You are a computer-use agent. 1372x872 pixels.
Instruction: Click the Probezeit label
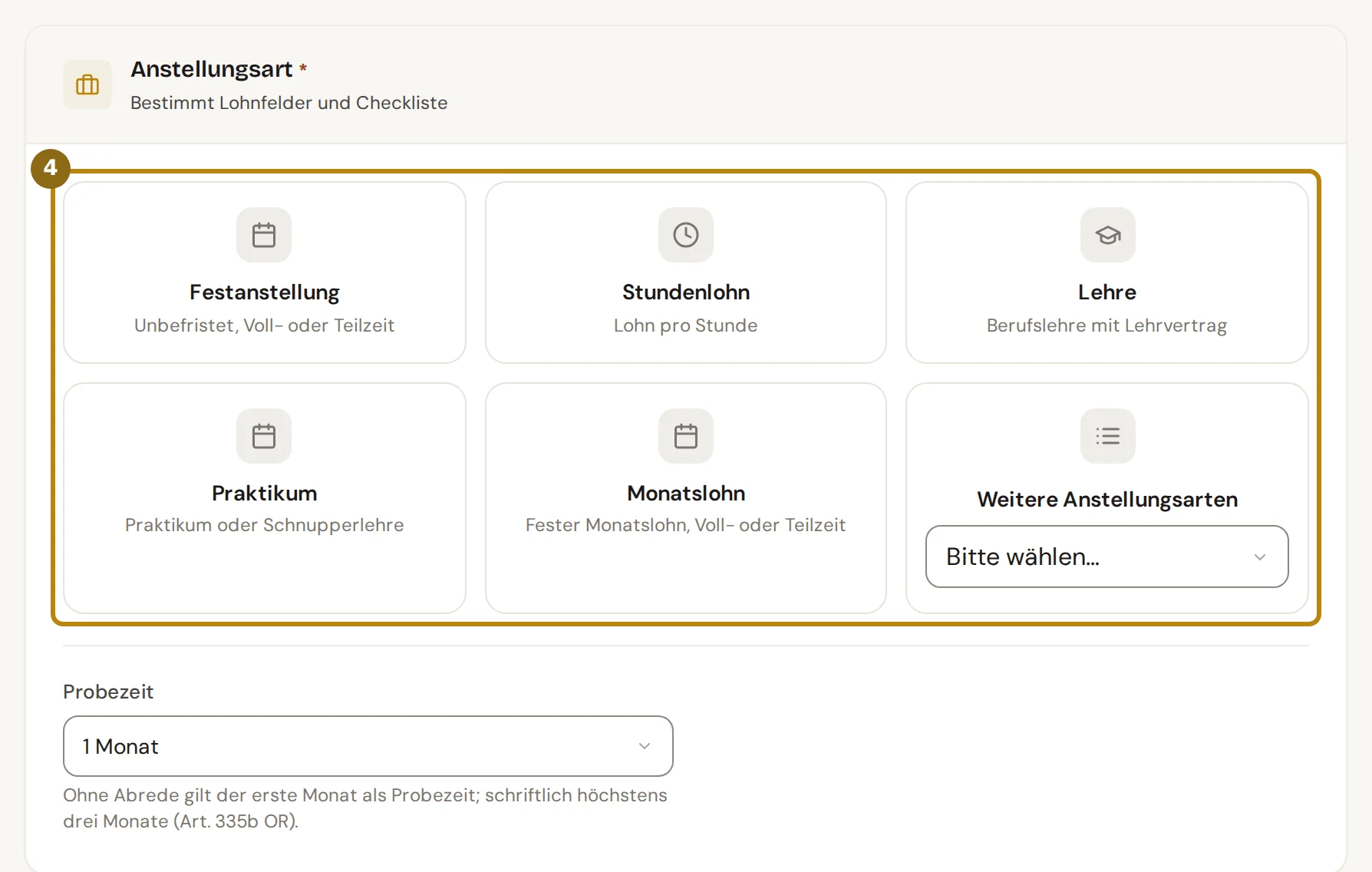tap(108, 692)
